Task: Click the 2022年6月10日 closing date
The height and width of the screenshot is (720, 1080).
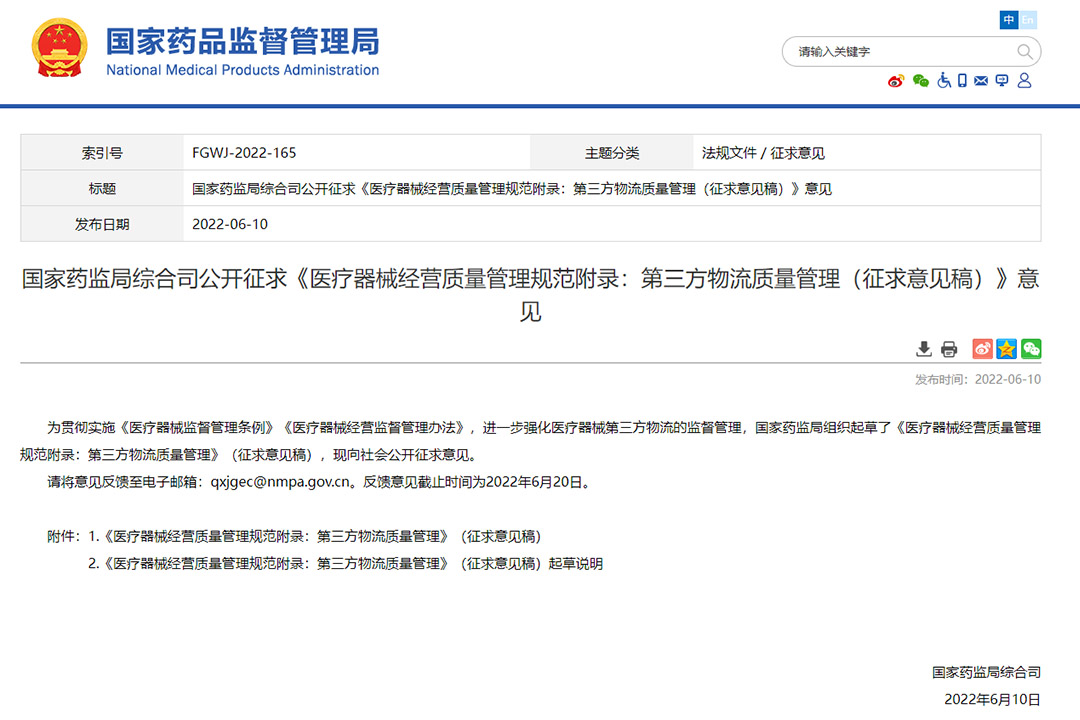Action: [992, 699]
